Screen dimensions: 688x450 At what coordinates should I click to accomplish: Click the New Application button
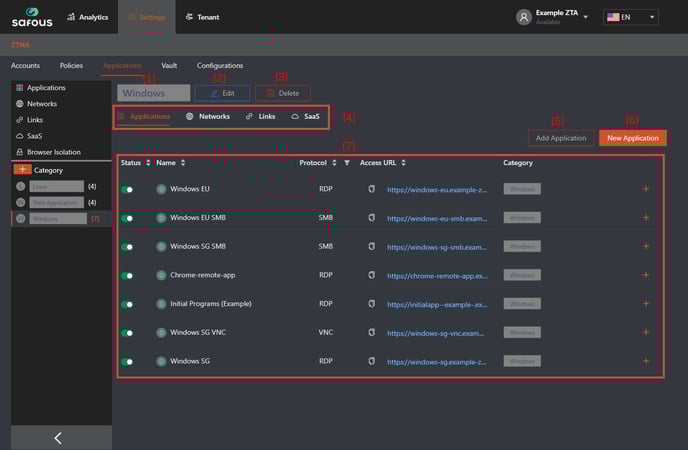[632, 138]
